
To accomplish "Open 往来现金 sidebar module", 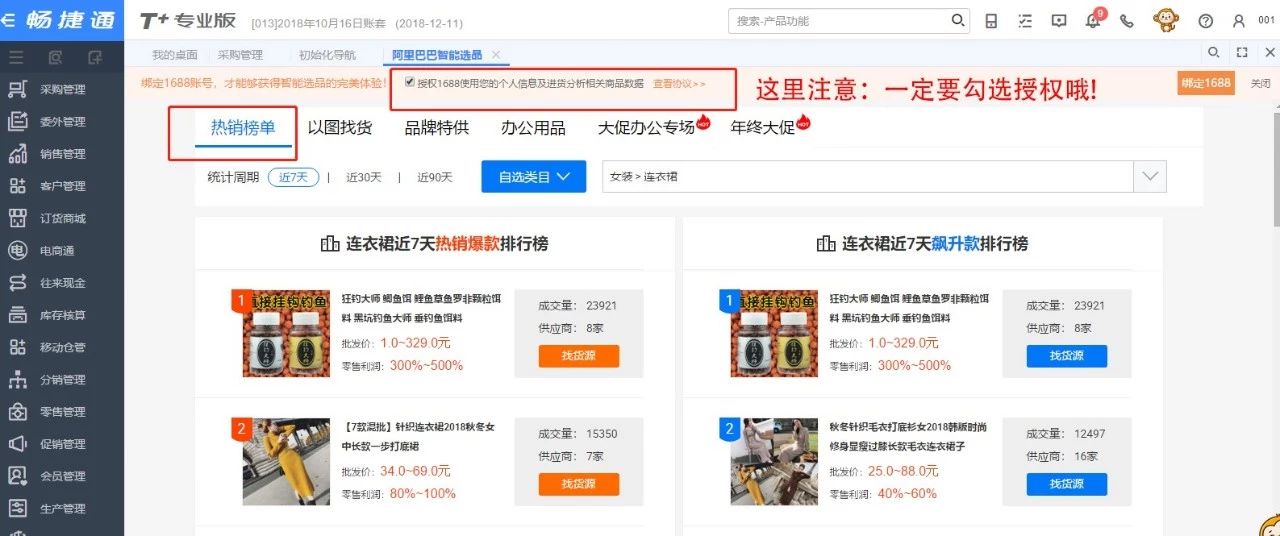I will (x=62, y=283).
